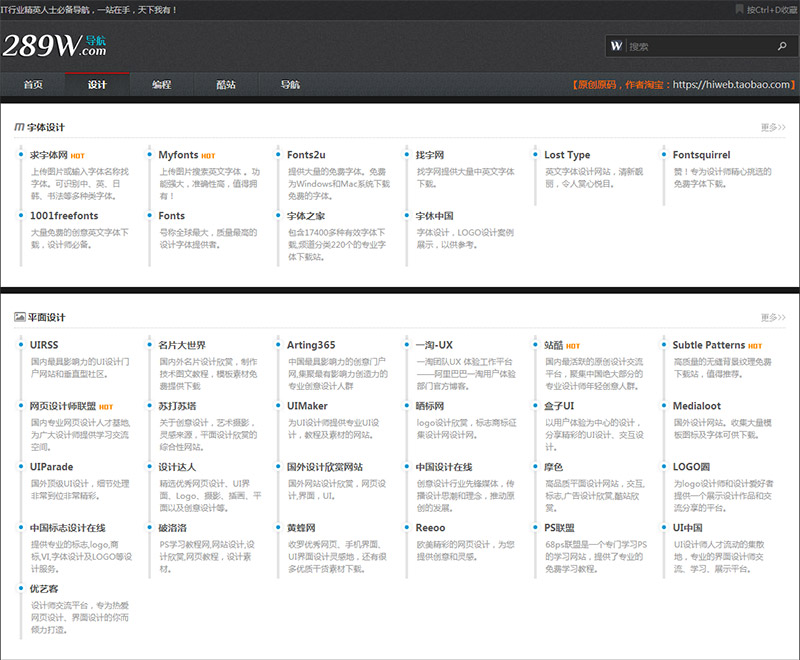The height and width of the screenshot is (660, 800).
Task: Click the HOT badge next to 站酷
Action: 573,346
